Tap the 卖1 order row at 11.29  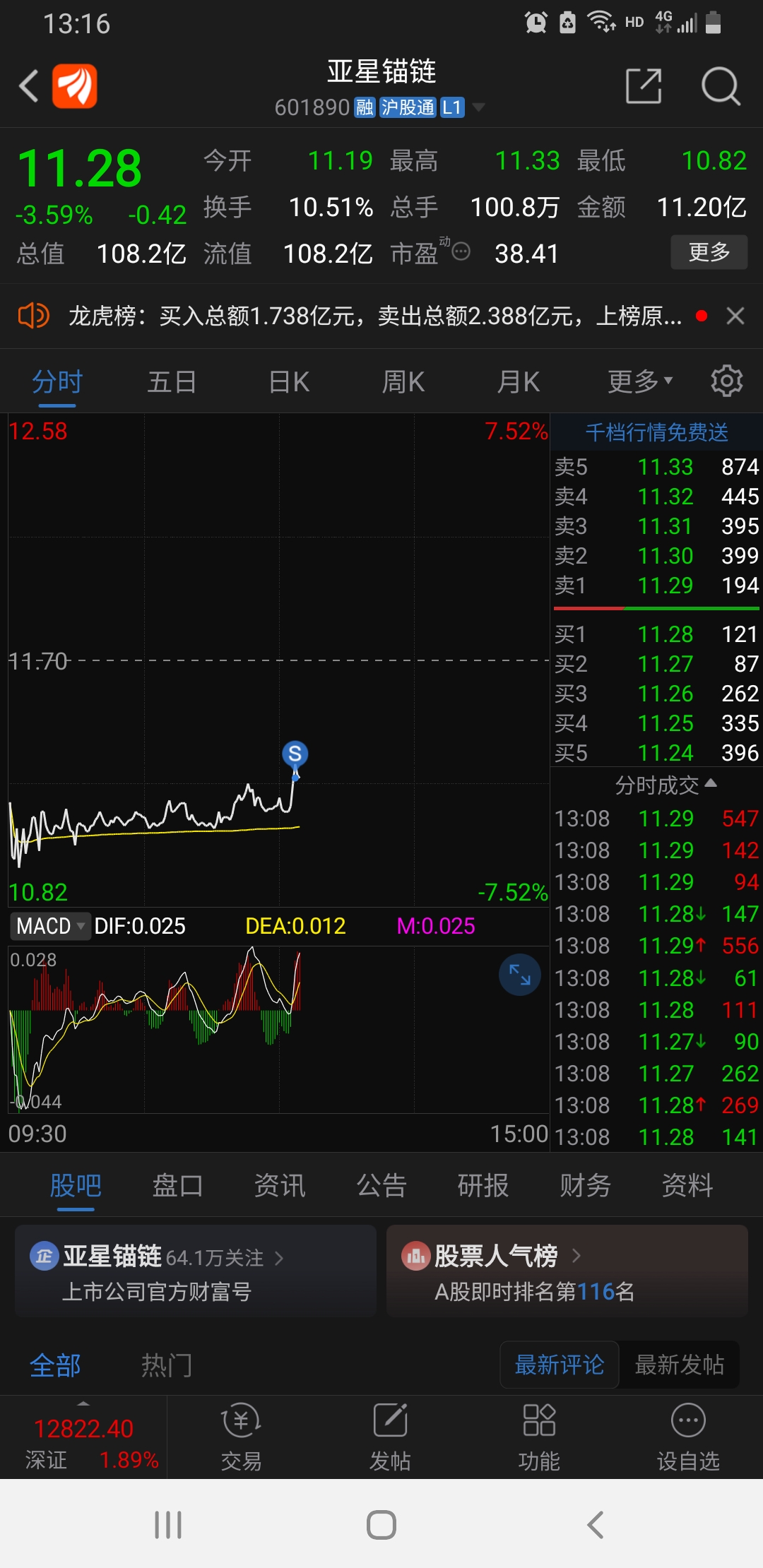tap(656, 586)
